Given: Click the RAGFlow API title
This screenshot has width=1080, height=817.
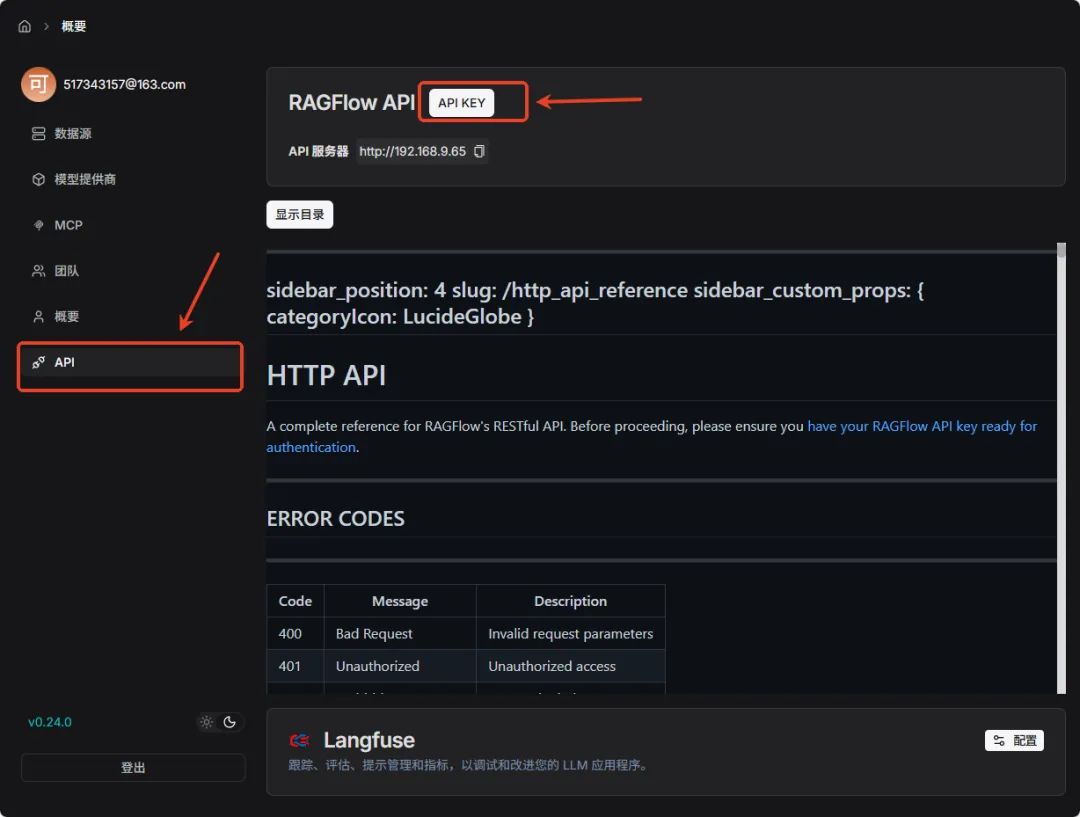Looking at the screenshot, I should coord(351,103).
